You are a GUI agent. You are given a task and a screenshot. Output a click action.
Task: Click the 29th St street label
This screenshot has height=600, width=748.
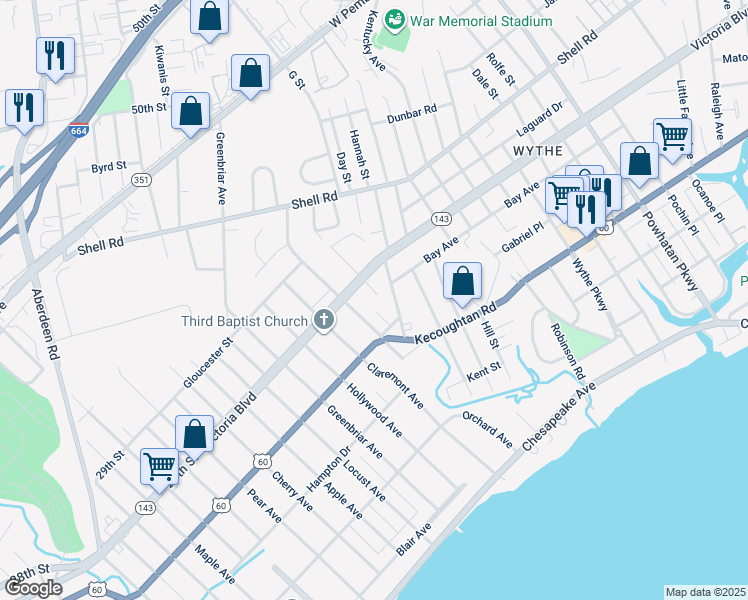(x=110, y=465)
